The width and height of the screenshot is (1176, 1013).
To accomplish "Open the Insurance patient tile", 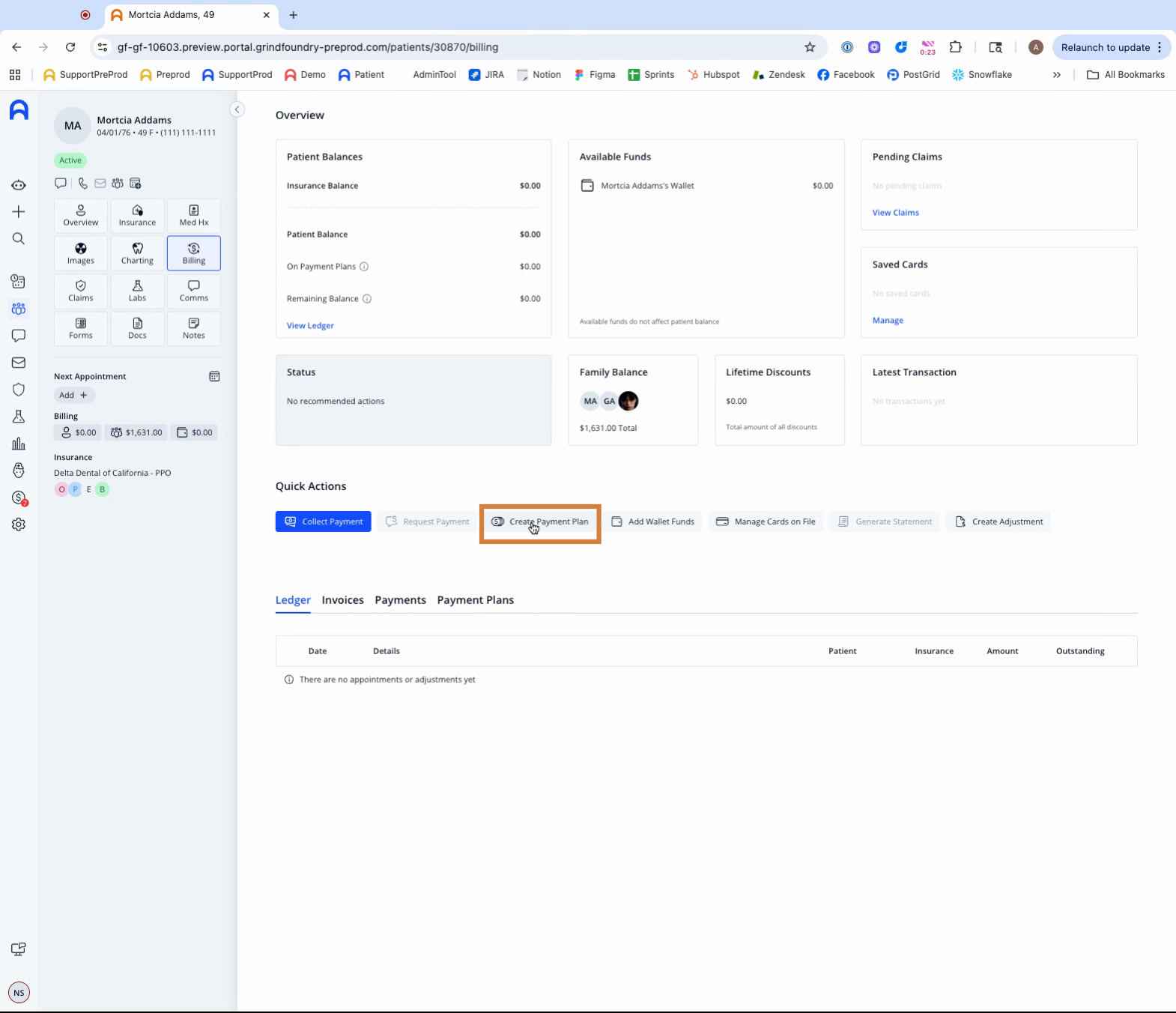I will [x=137, y=215].
